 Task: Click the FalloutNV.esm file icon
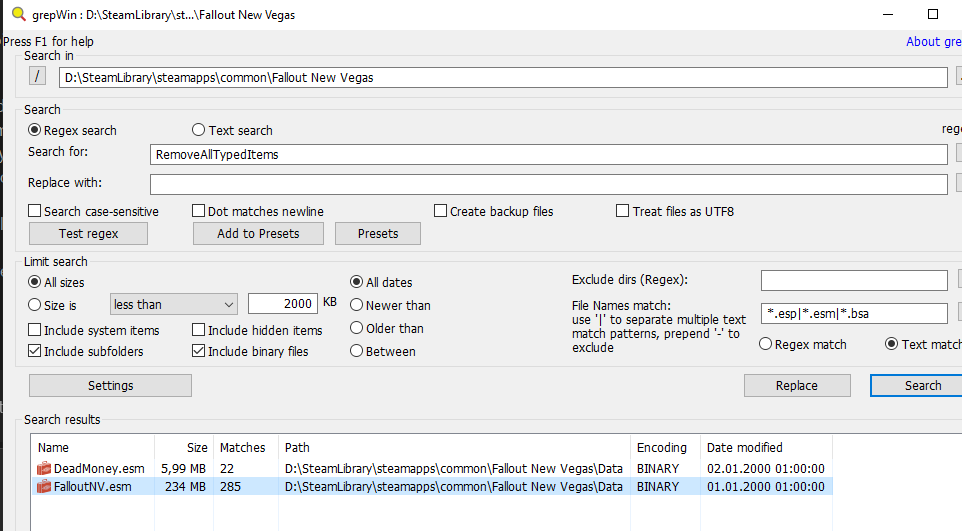pos(44,487)
